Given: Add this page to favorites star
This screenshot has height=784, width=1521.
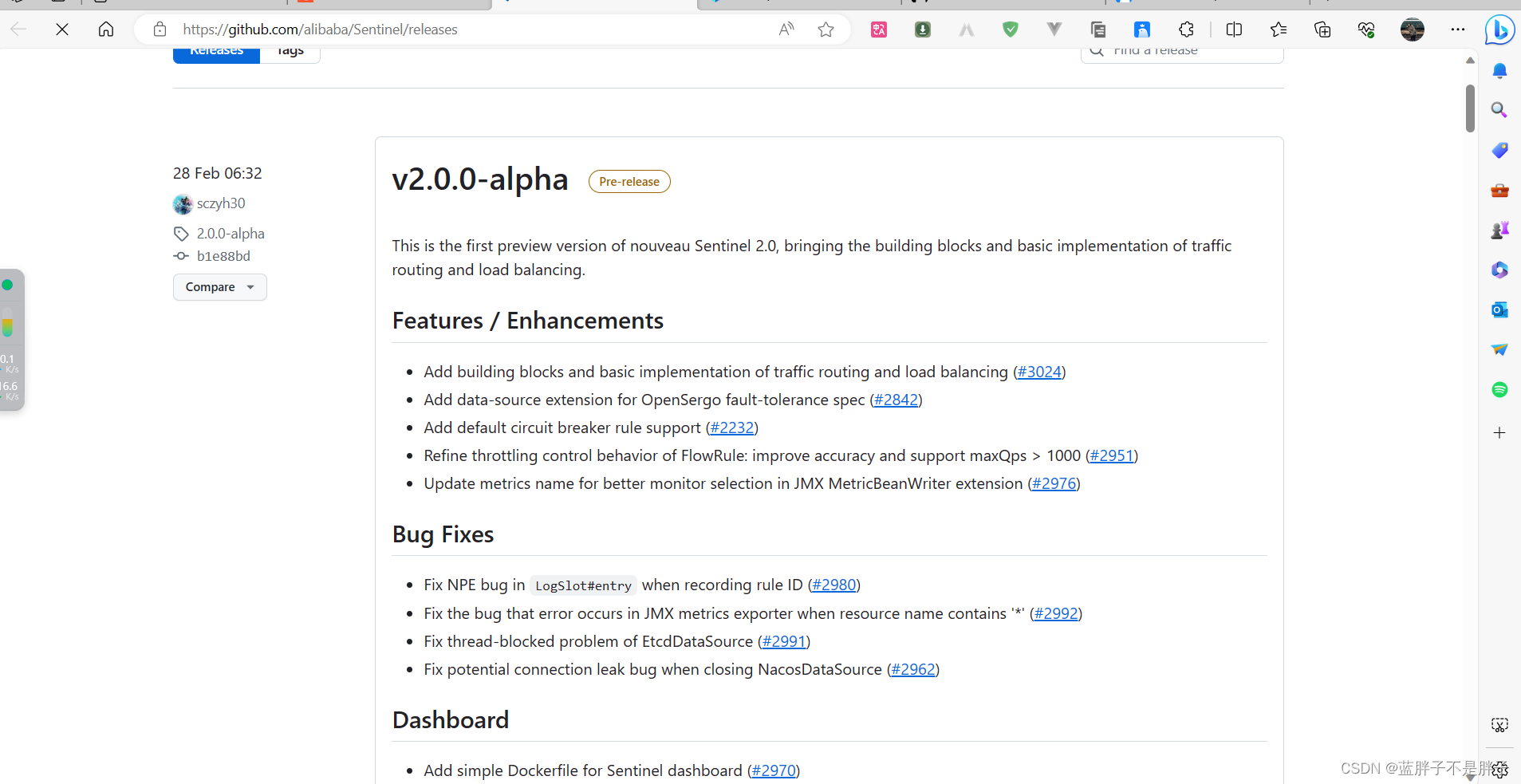Looking at the screenshot, I should [826, 30].
